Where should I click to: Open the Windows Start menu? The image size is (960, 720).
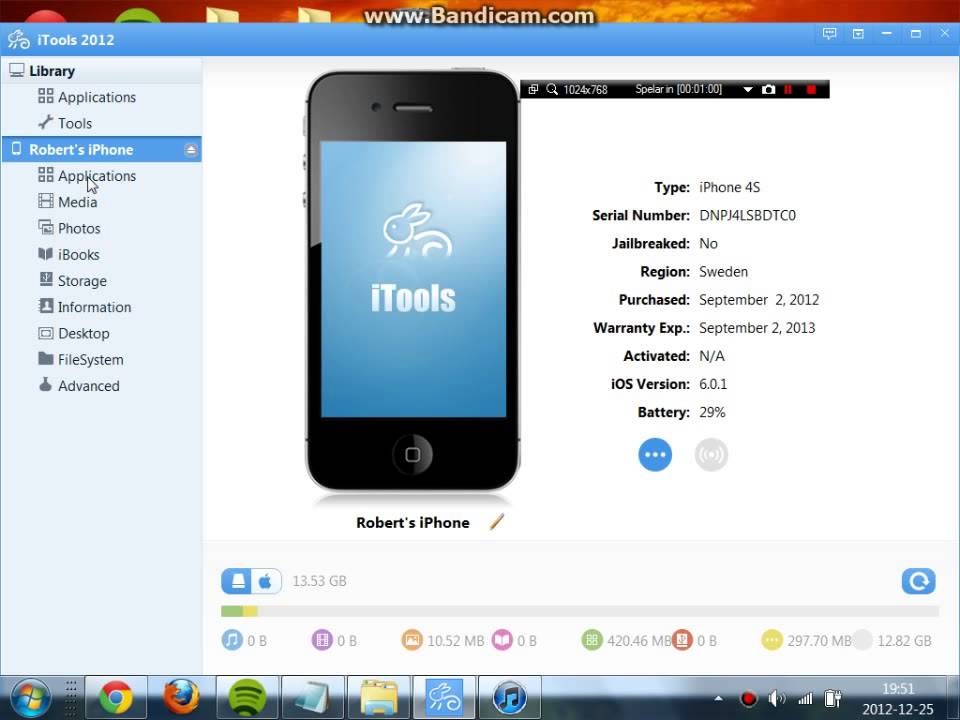point(31,699)
